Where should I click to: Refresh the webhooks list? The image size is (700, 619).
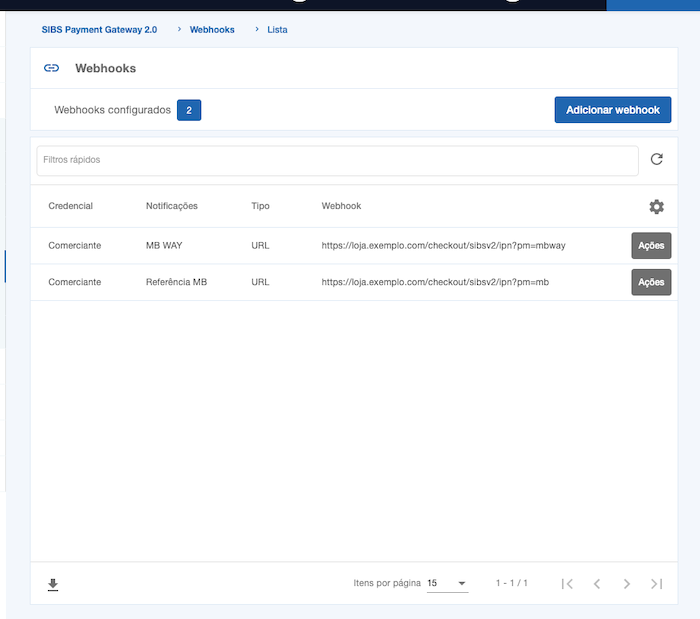[x=656, y=159]
